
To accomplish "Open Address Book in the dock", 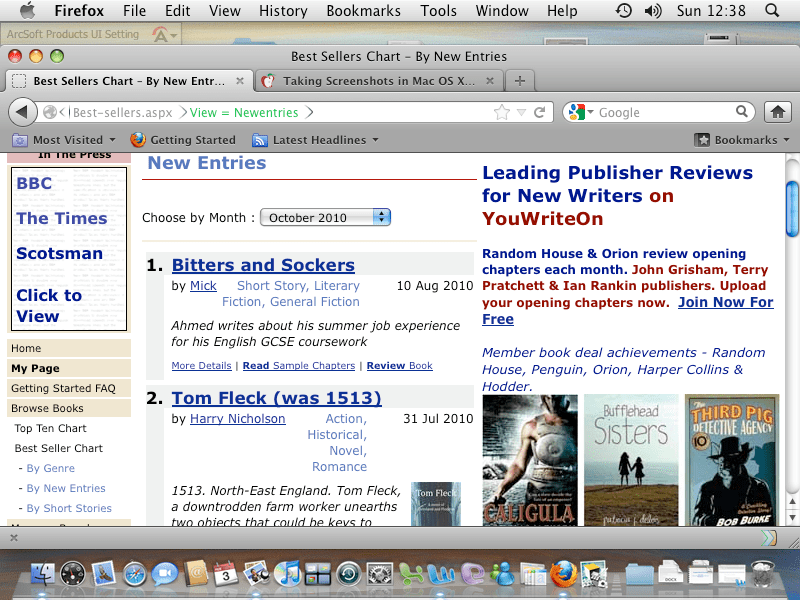I will point(196,573).
